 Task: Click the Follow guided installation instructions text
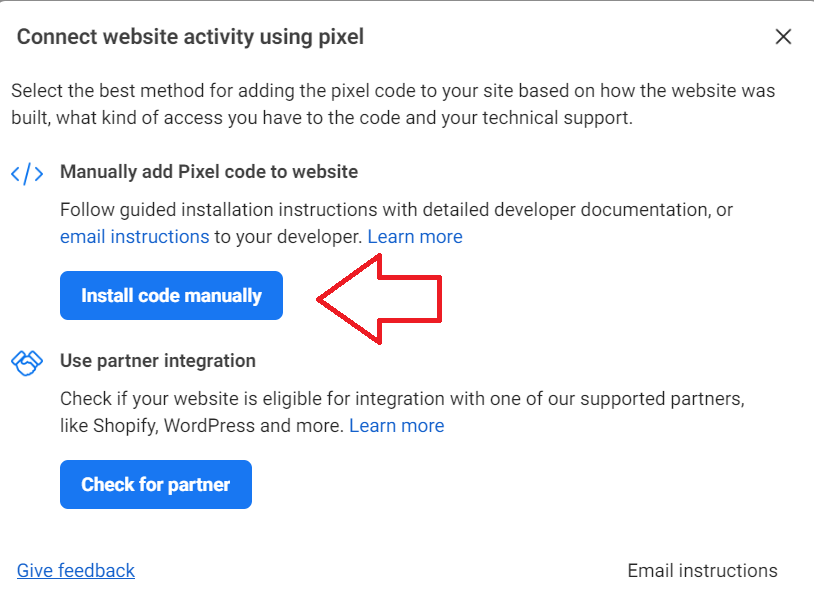[x=397, y=210]
